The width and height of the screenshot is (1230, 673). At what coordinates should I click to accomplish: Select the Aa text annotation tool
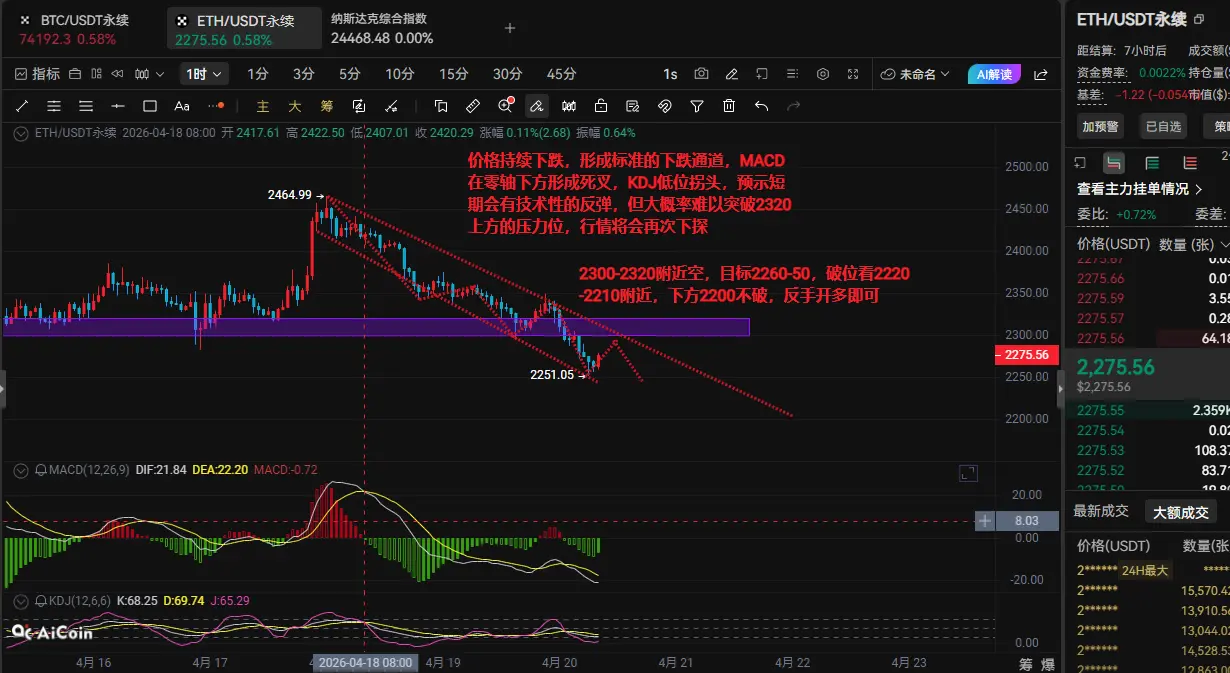click(182, 106)
